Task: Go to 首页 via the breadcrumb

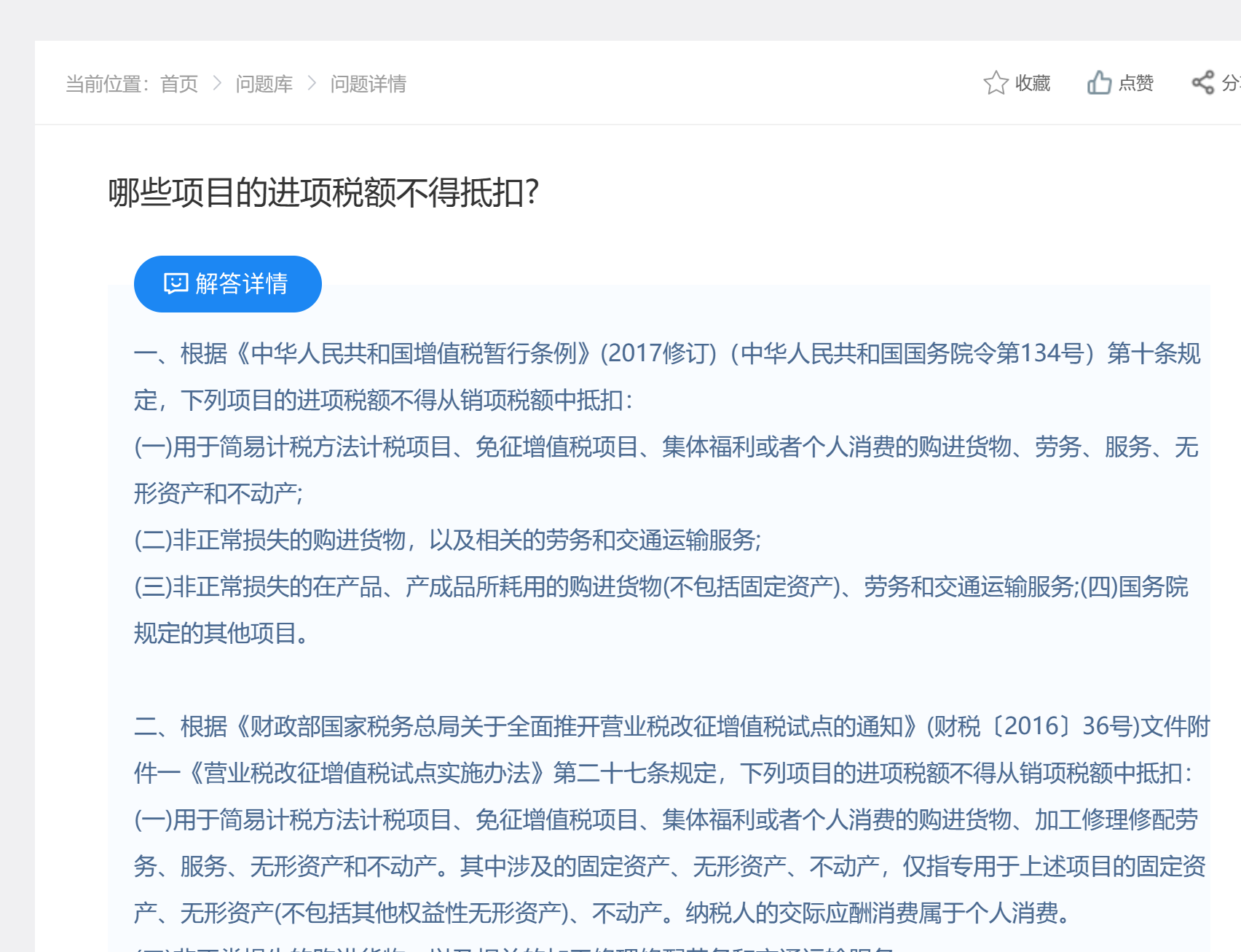Action: coord(179,84)
